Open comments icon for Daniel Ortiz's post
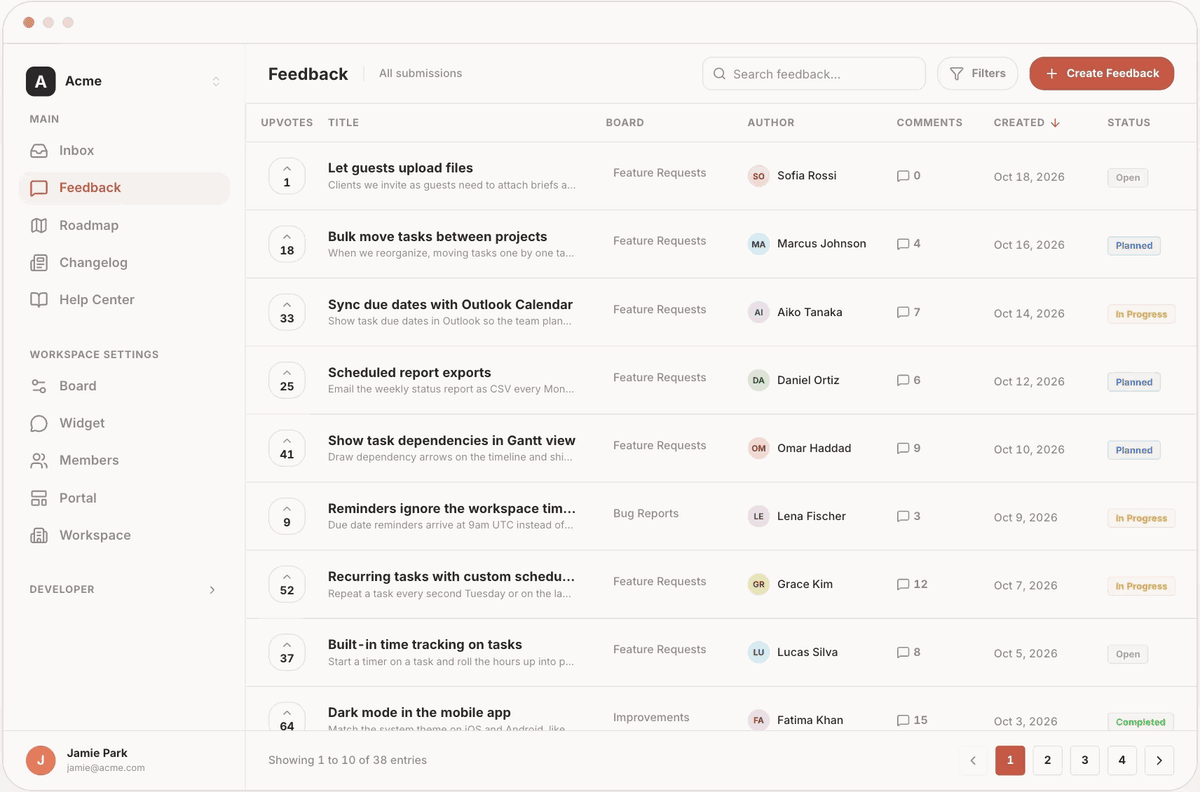The width and height of the screenshot is (1200, 792). click(x=903, y=380)
